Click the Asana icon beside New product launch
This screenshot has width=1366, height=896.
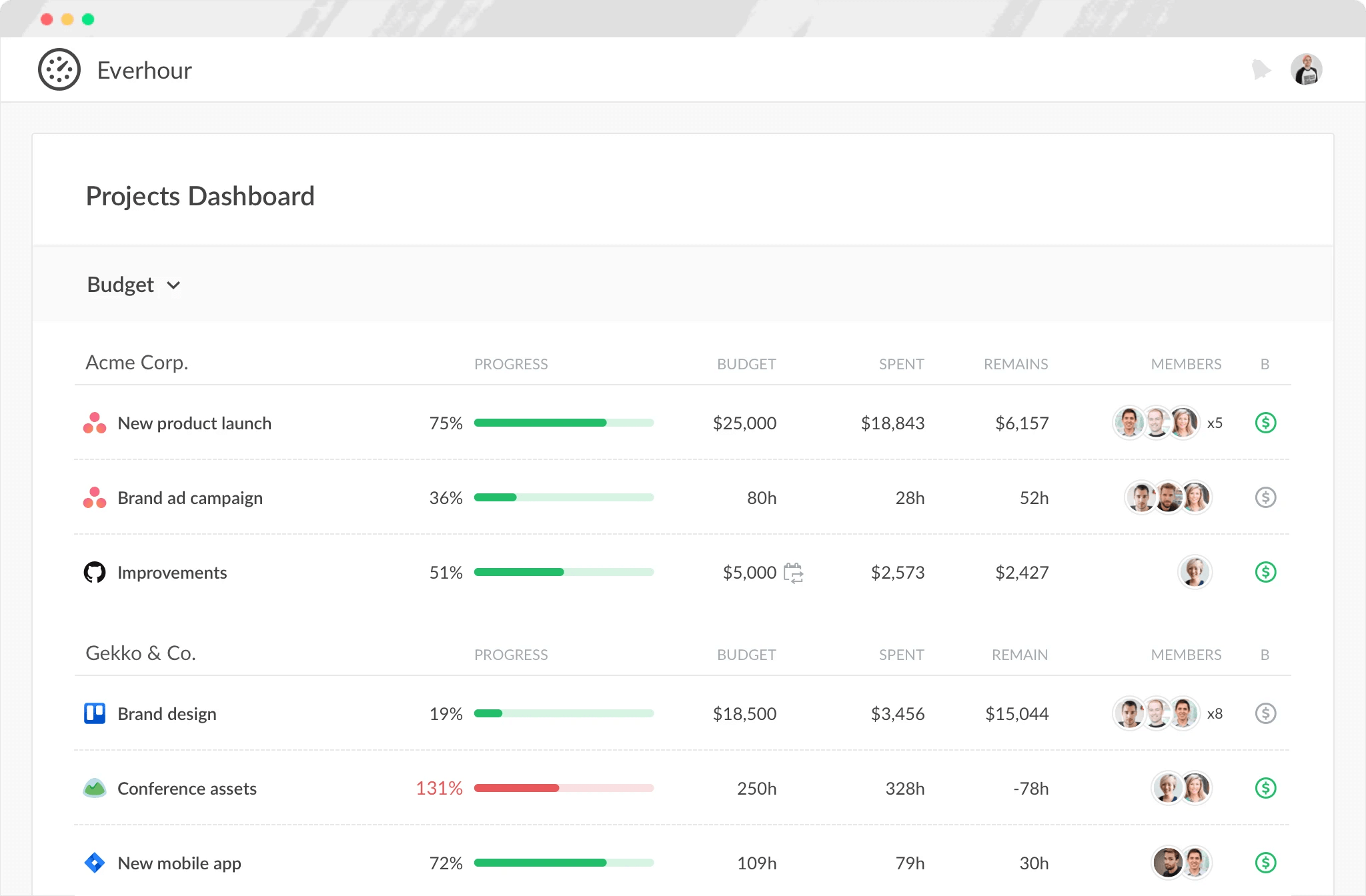(94, 423)
